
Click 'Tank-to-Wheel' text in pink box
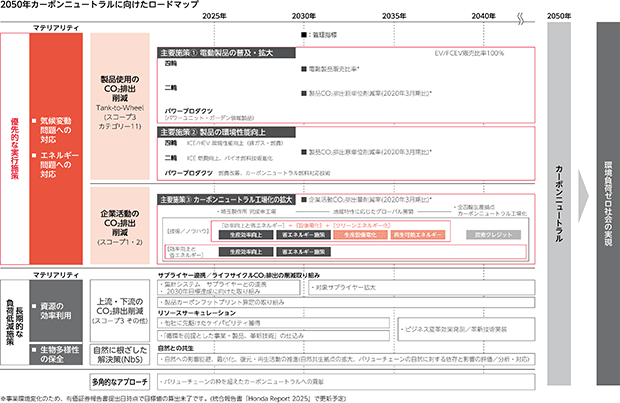click(x=120, y=108)
